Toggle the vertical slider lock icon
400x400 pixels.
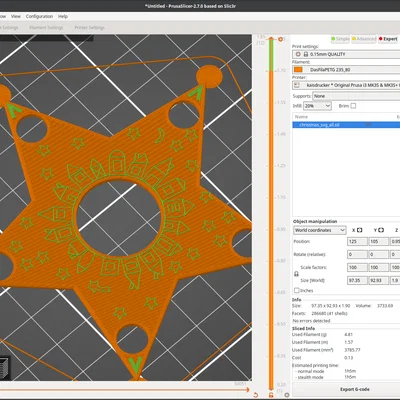coord(271,395)
